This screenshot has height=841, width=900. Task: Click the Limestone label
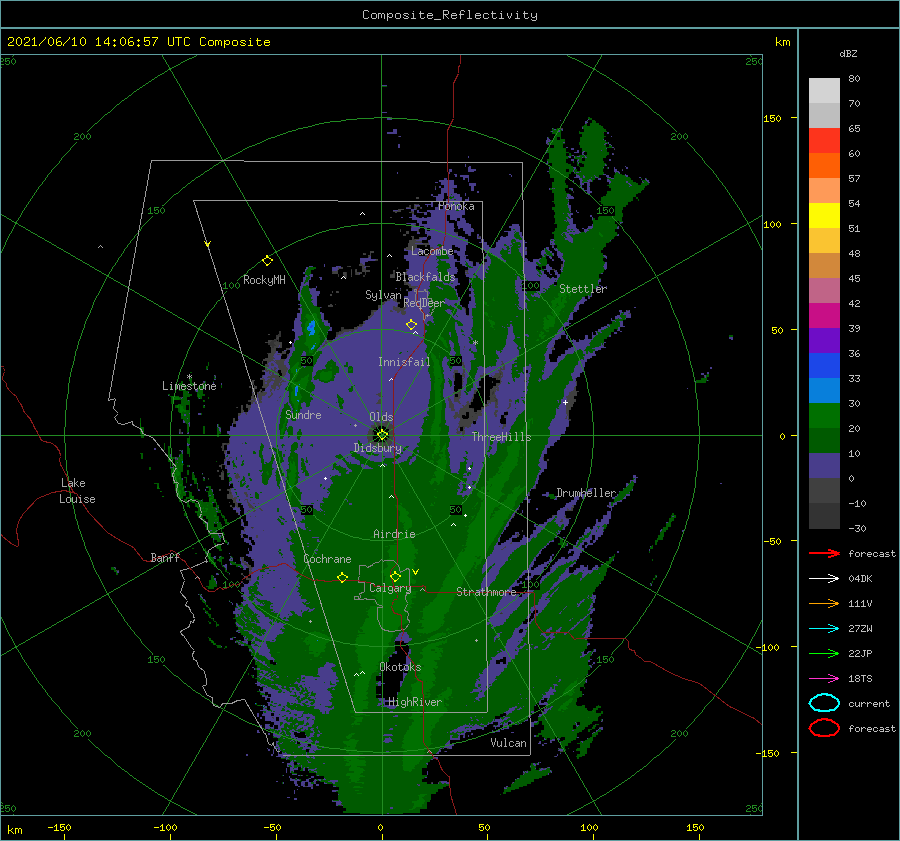(189, 386)
